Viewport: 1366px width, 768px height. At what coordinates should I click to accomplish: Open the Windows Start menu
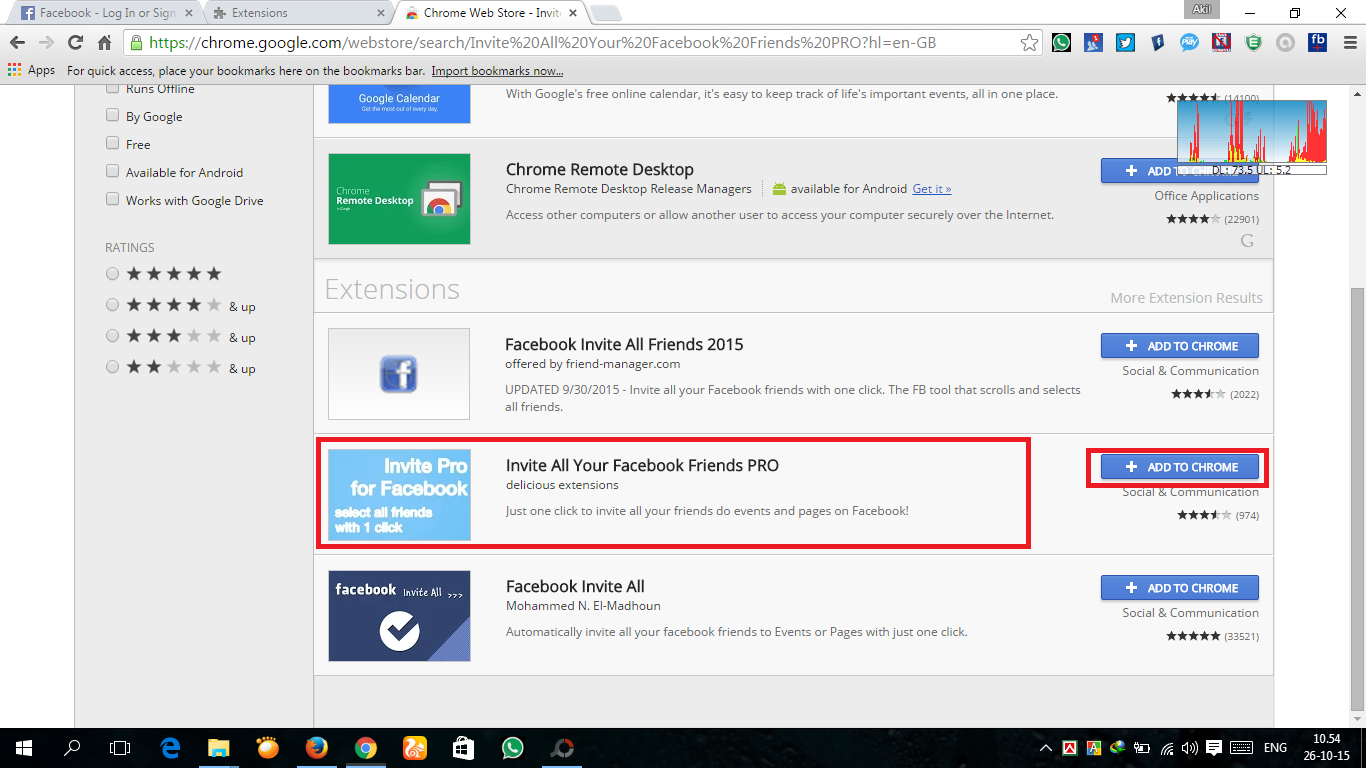tap(24, 747)
